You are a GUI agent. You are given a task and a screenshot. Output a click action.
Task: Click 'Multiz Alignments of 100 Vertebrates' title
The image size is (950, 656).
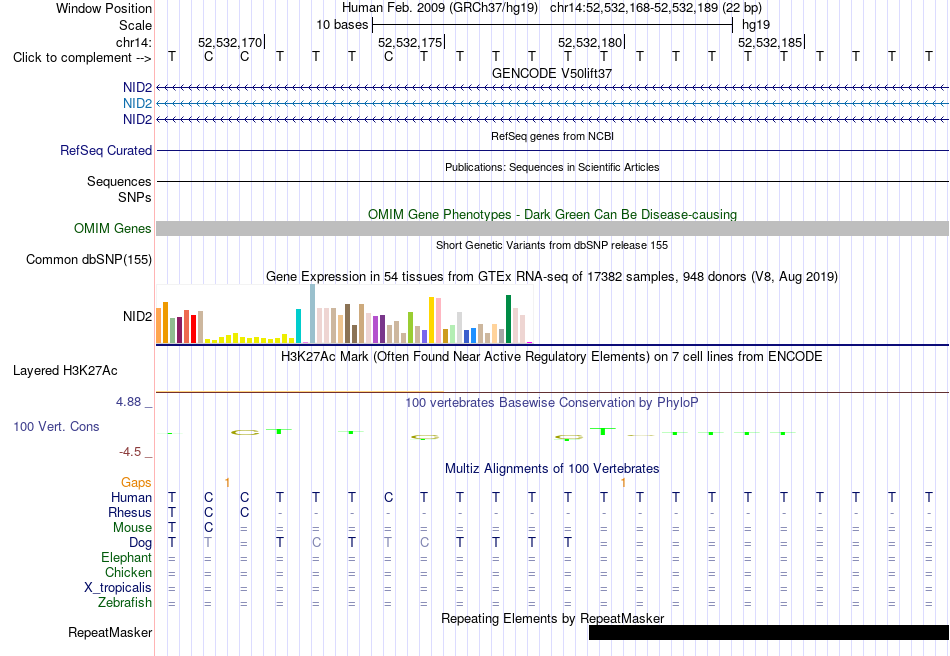tap(552, 468)
